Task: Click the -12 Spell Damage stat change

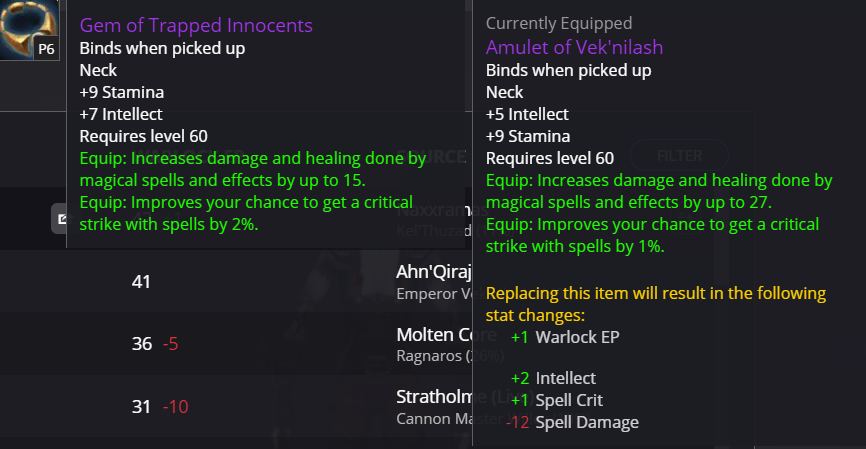Action: 573,422
